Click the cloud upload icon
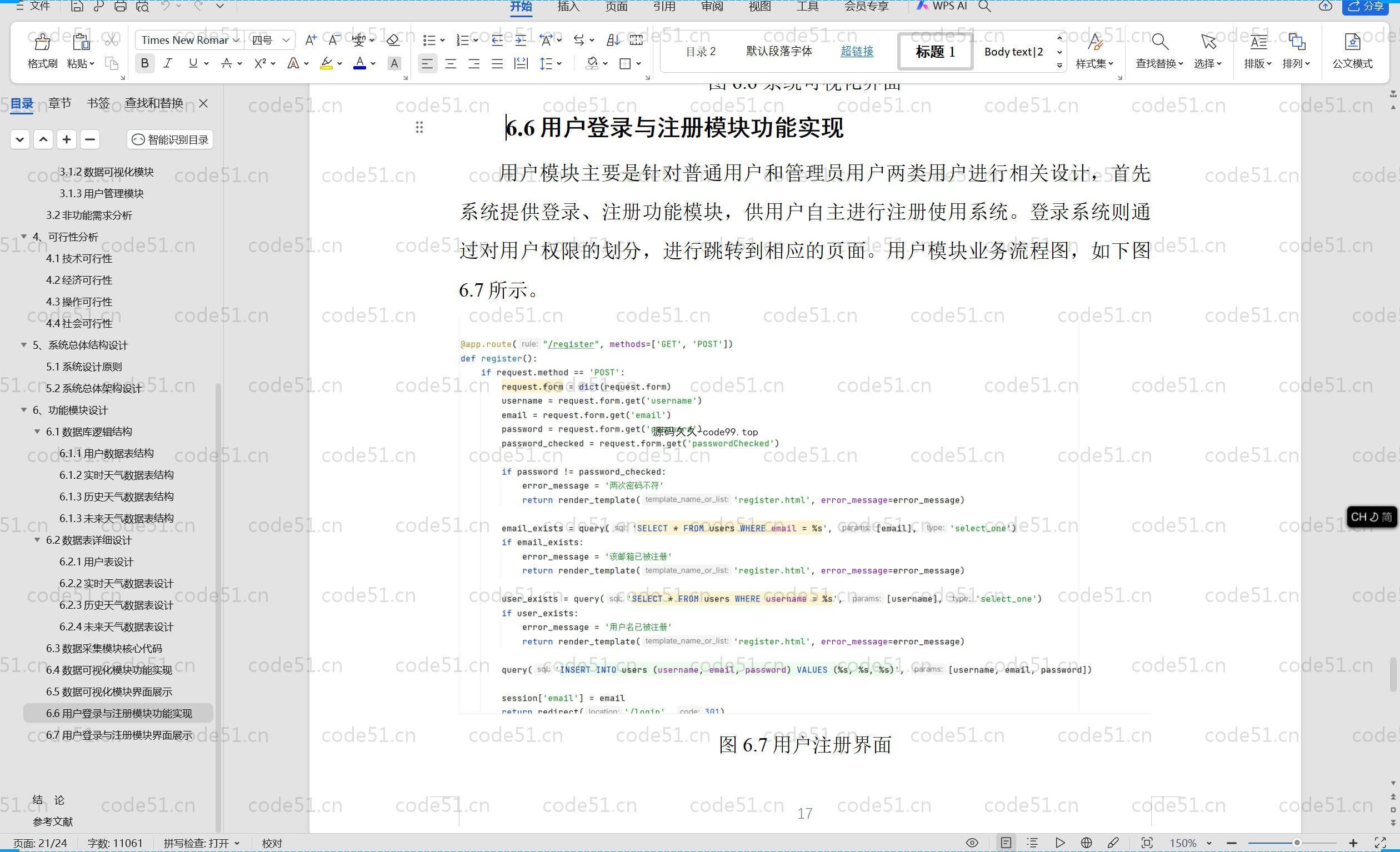The width and height of the screenshot is (1400, 852). pos(1325,6)
